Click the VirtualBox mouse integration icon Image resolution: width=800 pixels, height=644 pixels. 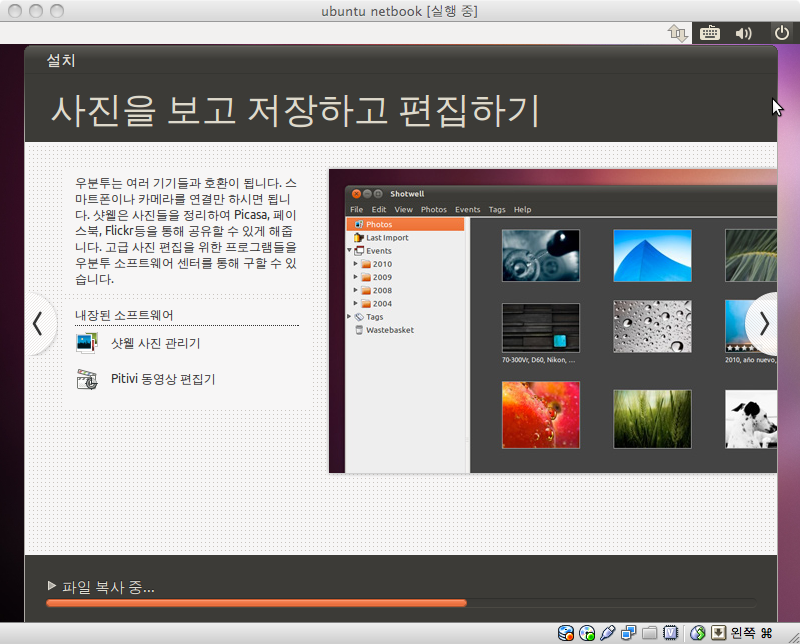[697, 633]
